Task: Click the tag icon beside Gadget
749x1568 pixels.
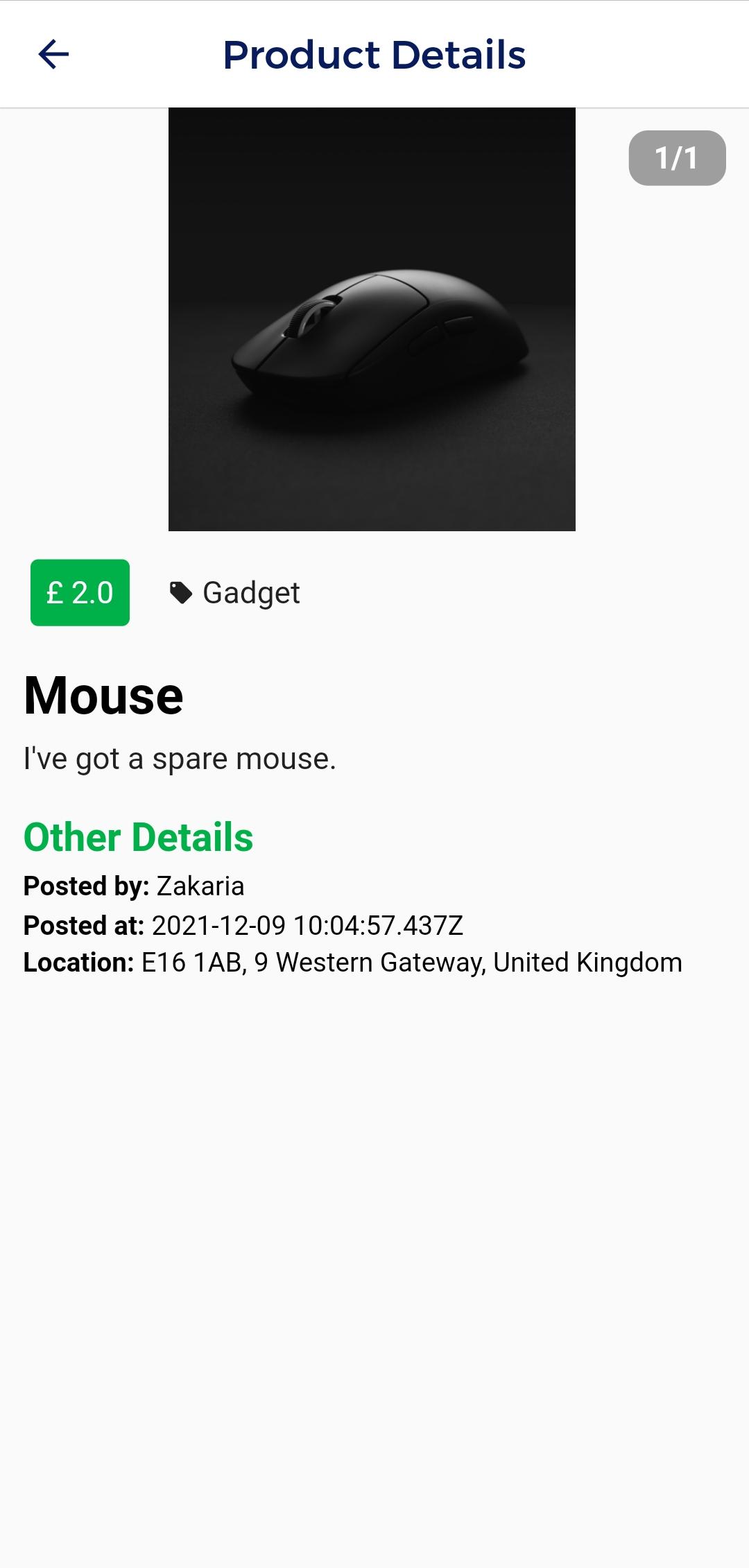Action: [x=181, y=593]
